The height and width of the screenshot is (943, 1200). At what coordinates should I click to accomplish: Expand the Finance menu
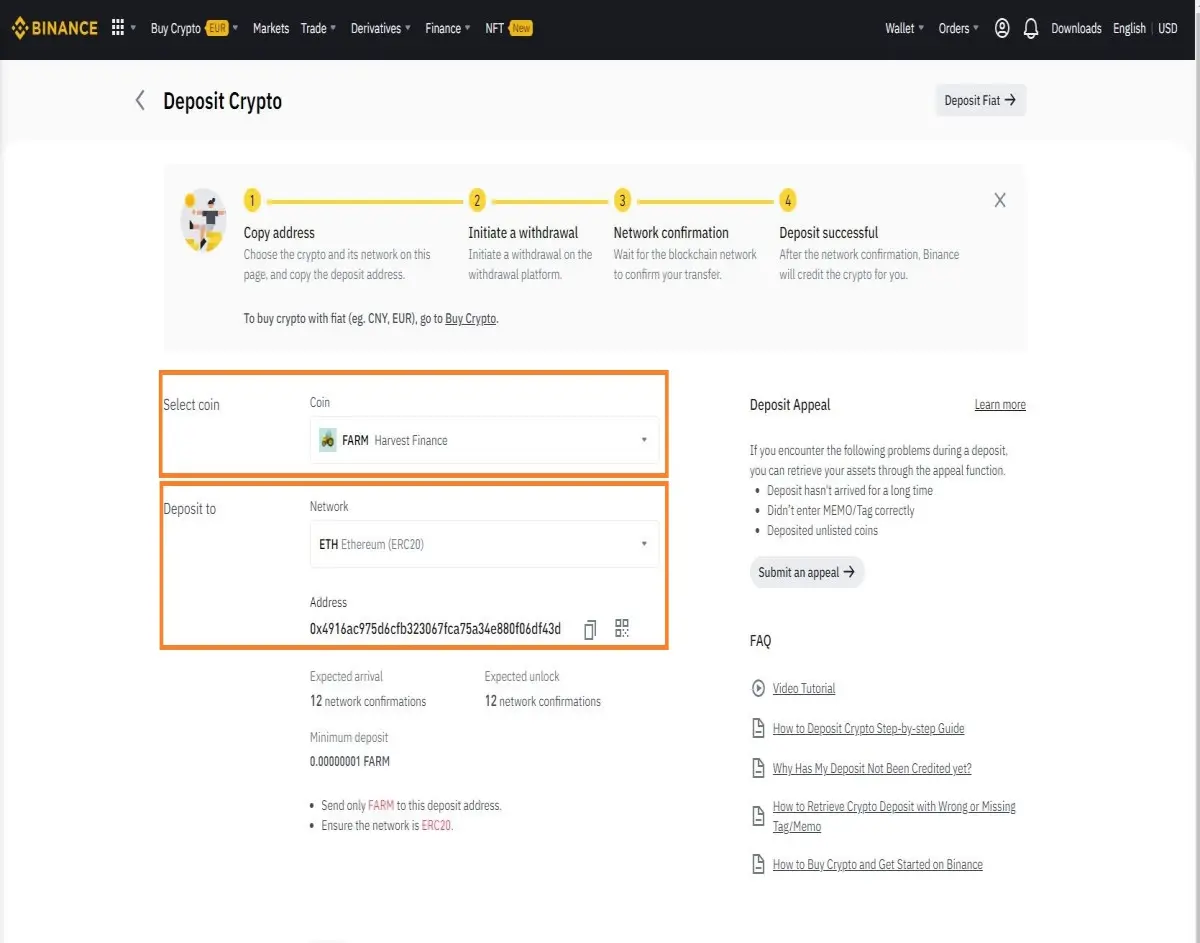(x=447, y=28)
